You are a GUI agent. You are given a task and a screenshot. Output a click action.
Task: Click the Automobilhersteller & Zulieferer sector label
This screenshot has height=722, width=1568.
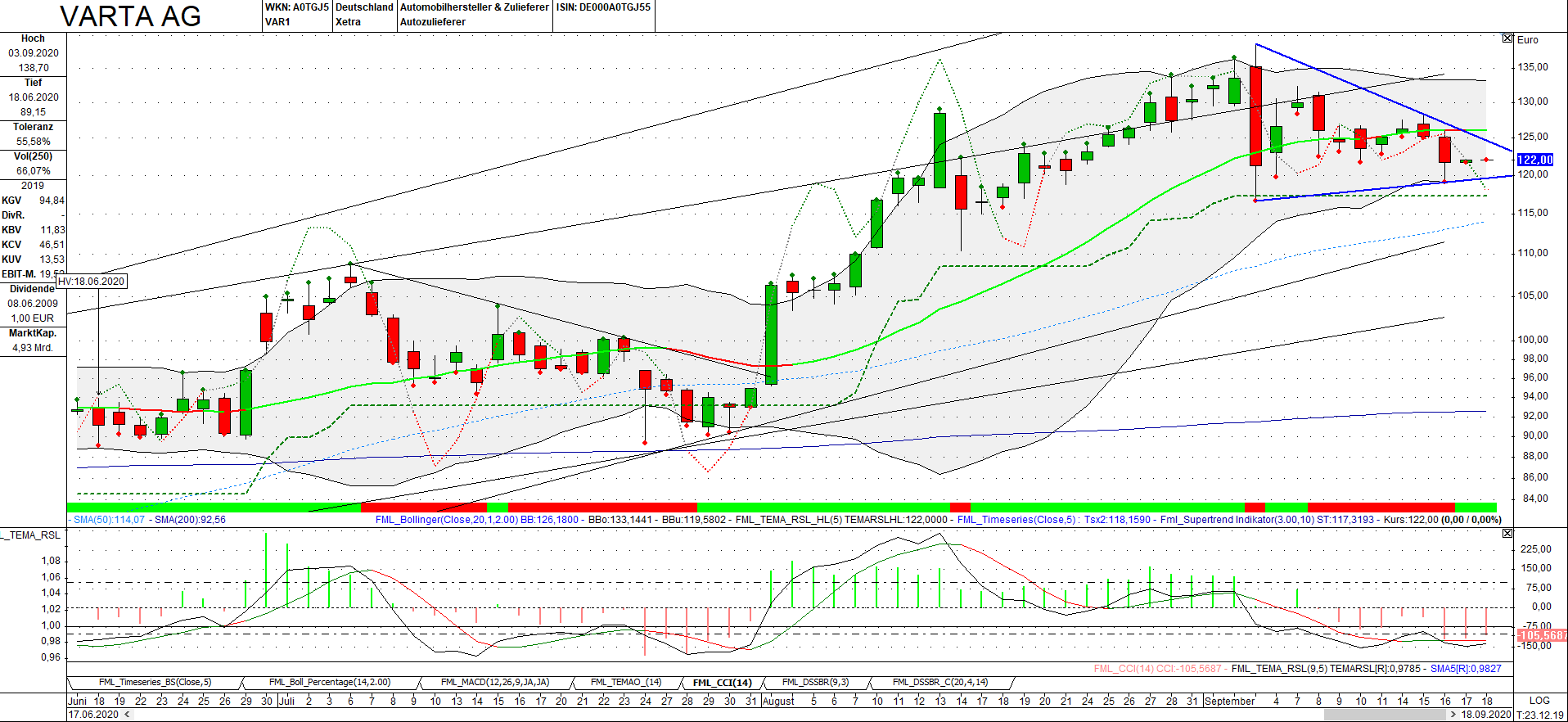(475, 7)
